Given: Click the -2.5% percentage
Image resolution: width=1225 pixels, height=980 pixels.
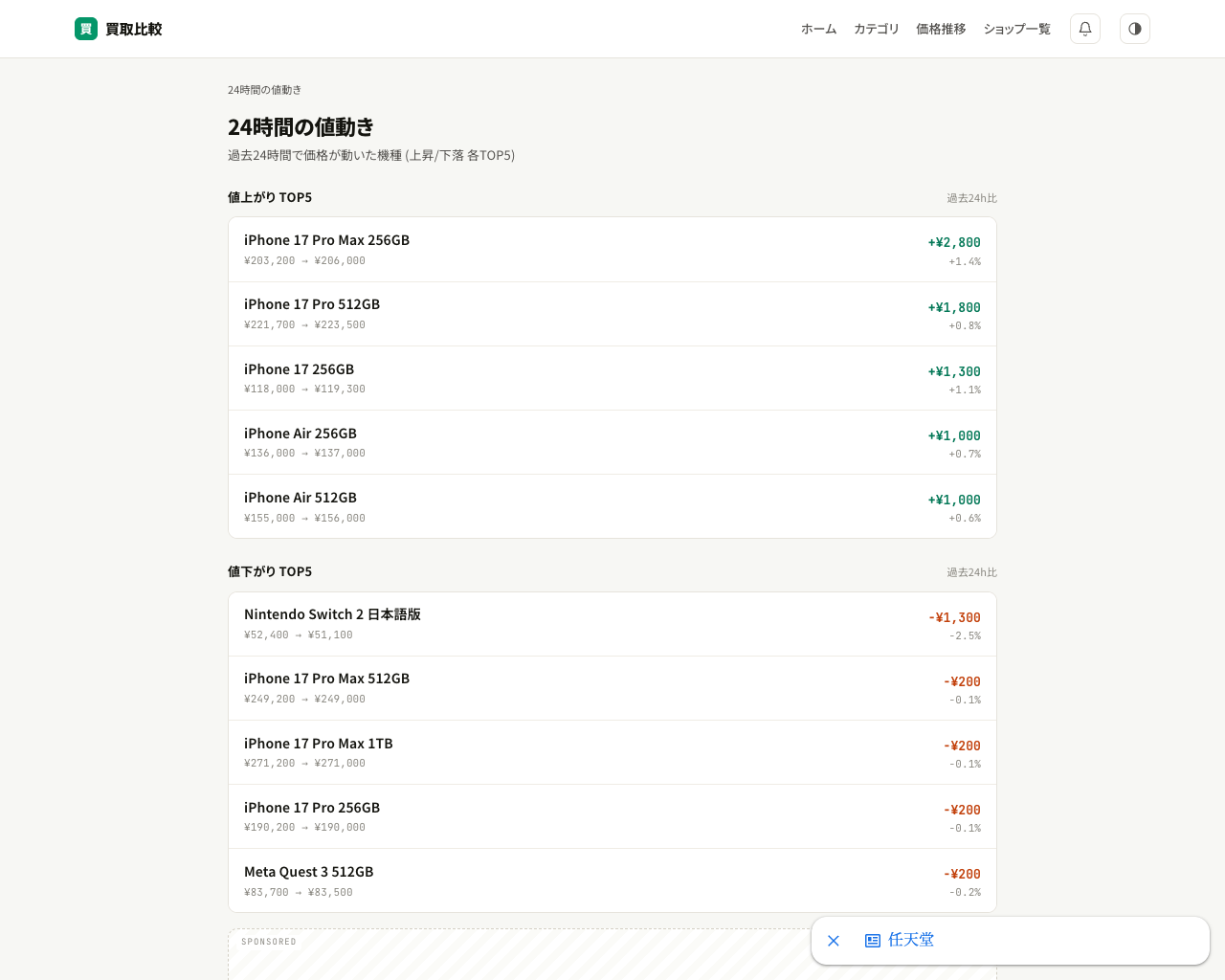Looking at the screenshot, I should pos(965,635).
